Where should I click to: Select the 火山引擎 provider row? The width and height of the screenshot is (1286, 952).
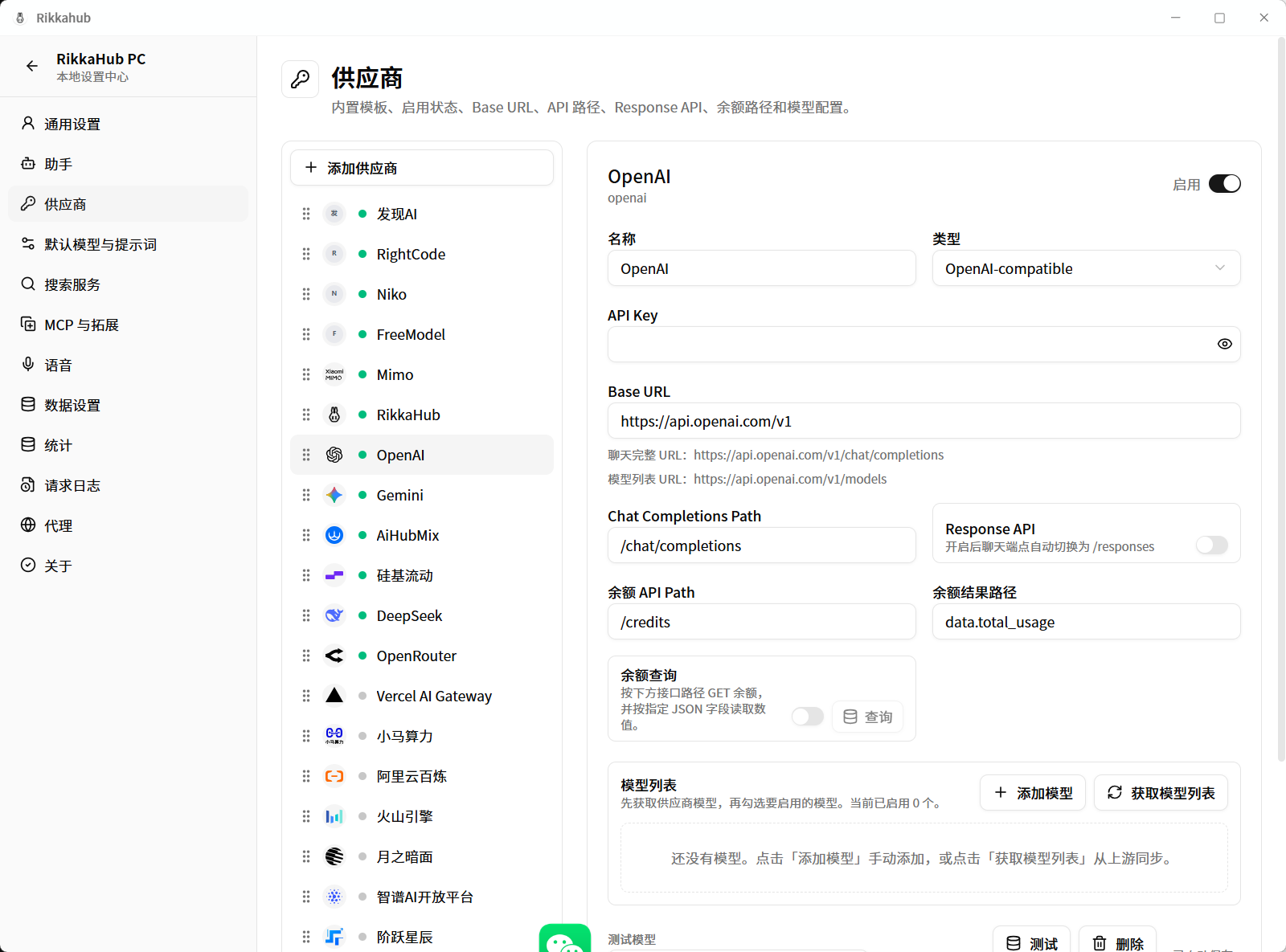422,816
